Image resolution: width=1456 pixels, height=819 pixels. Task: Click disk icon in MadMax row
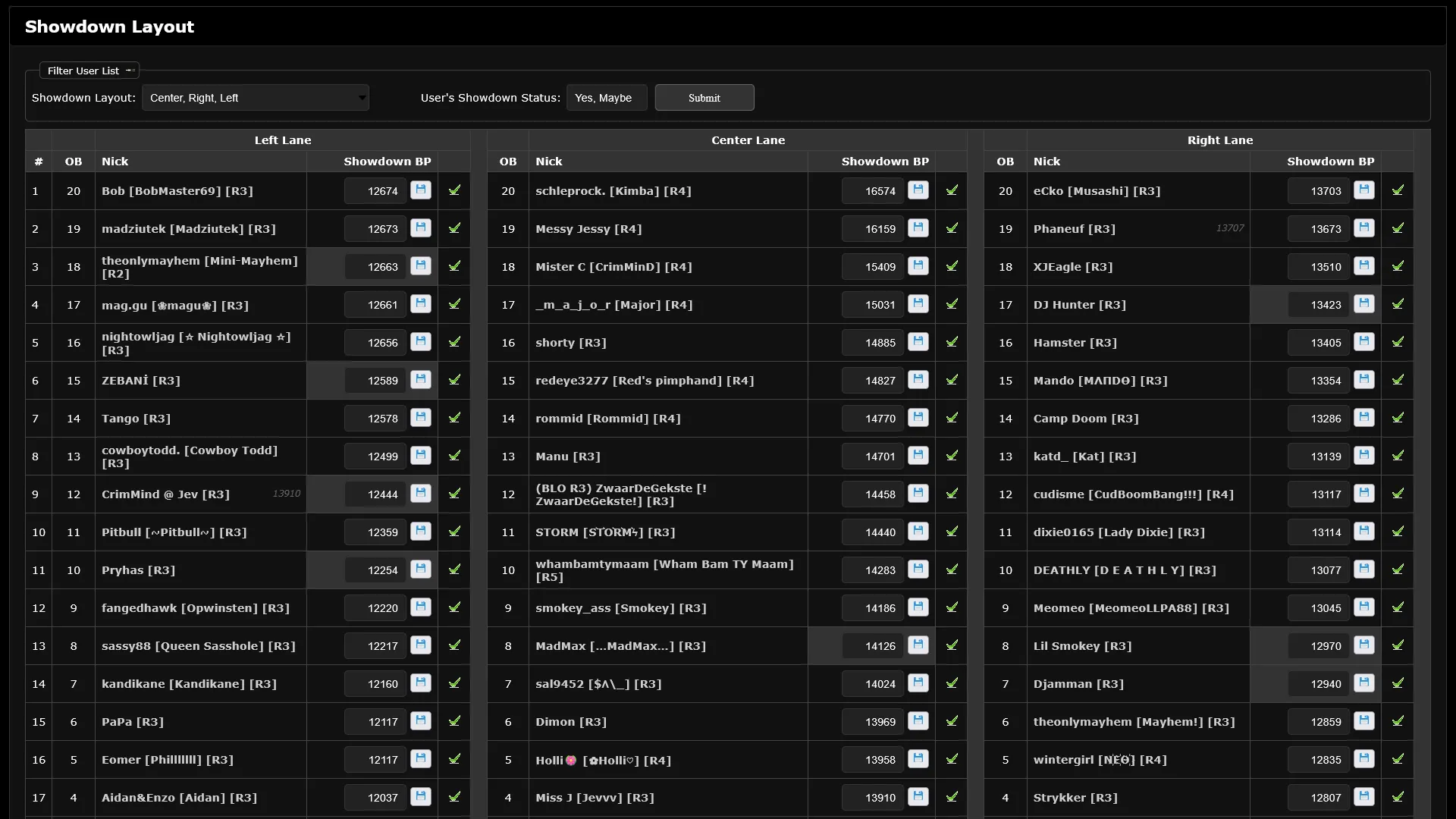click(918, 645)
